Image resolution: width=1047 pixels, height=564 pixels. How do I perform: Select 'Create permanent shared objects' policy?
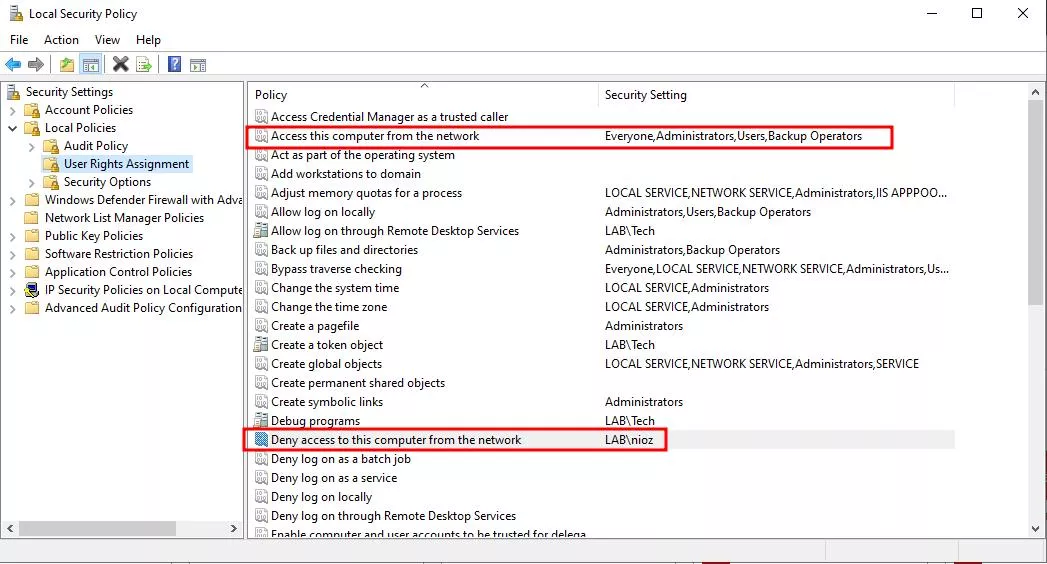click(x=357, y=383)
